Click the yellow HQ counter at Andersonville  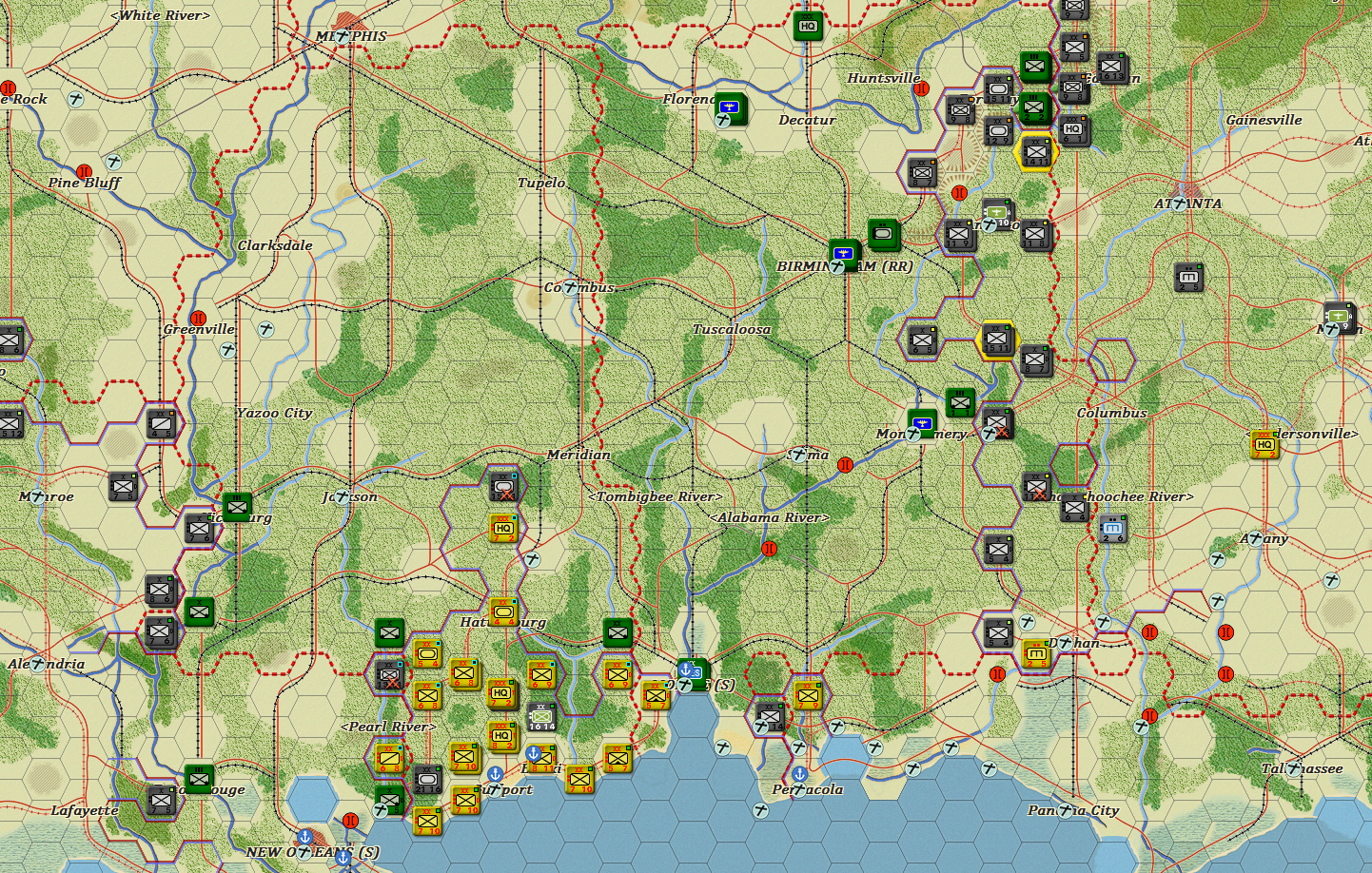[x=1264, y=444]
